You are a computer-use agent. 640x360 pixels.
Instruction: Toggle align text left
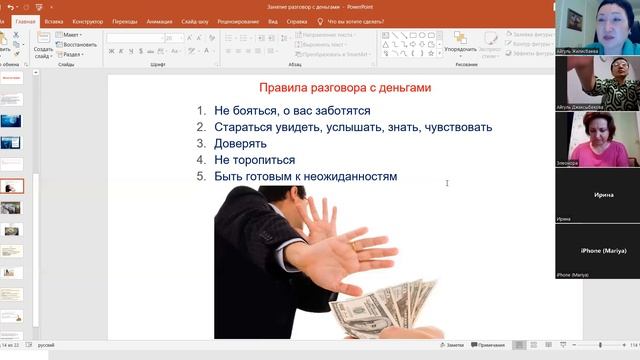pyautogui.click(x=229, y=51)
